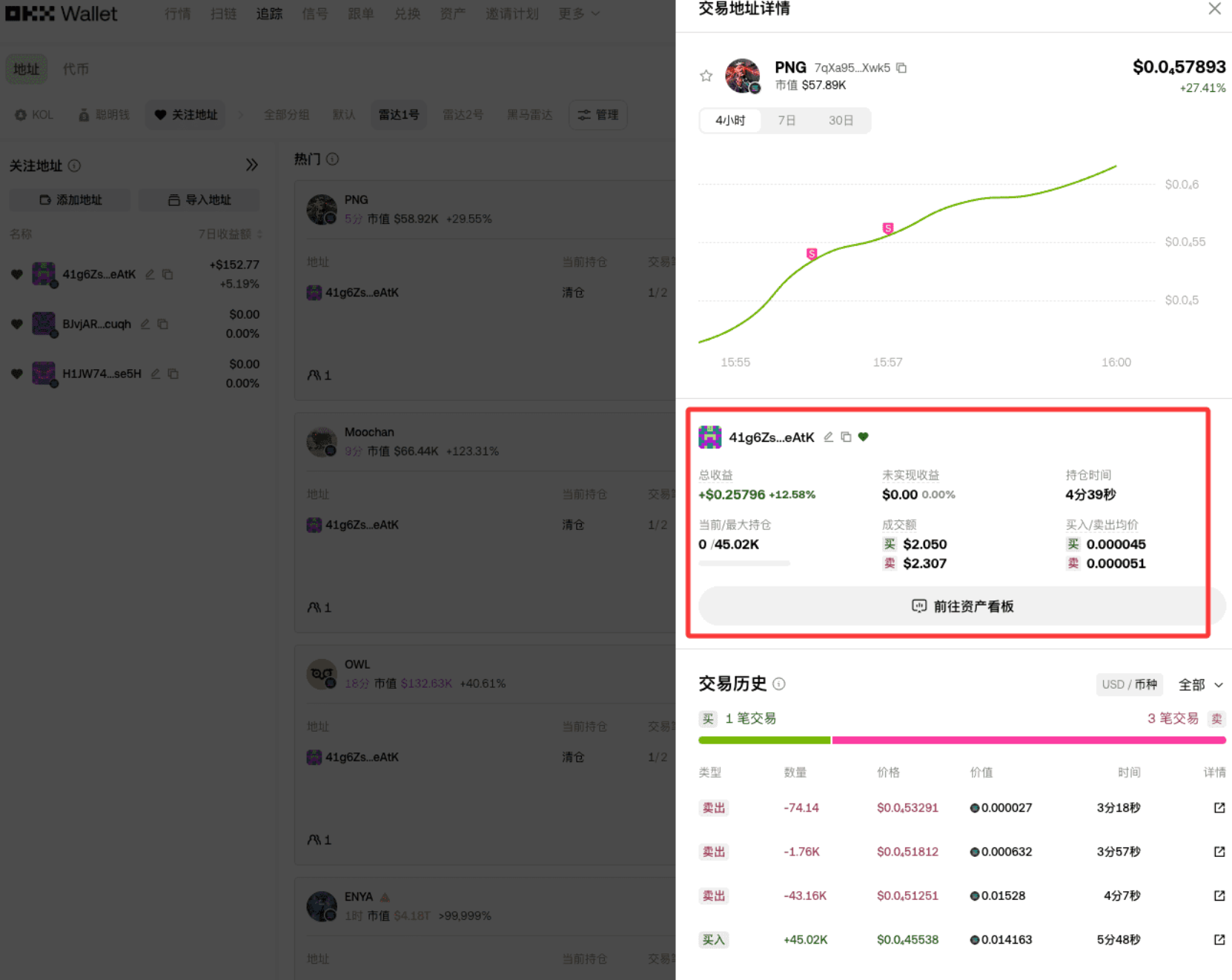Click the buy/sell ratio bar's pink sell segment
Screen dimensions: 1232x980
1028,740
